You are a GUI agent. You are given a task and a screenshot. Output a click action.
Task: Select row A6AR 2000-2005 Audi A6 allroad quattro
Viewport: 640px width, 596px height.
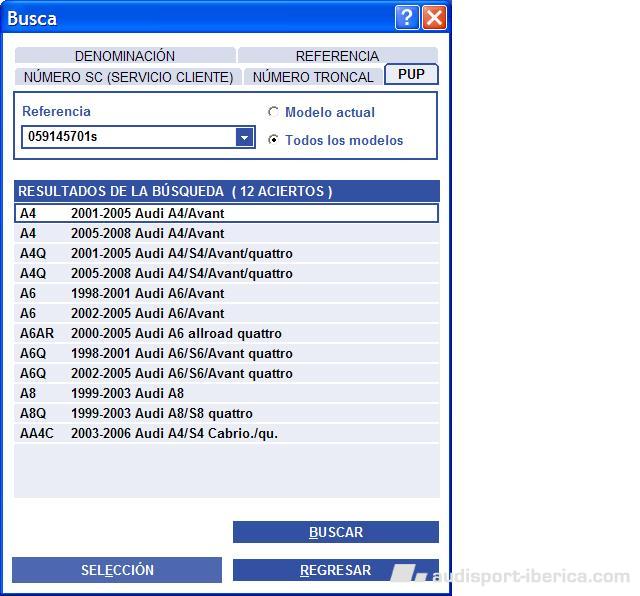(227, 333)
